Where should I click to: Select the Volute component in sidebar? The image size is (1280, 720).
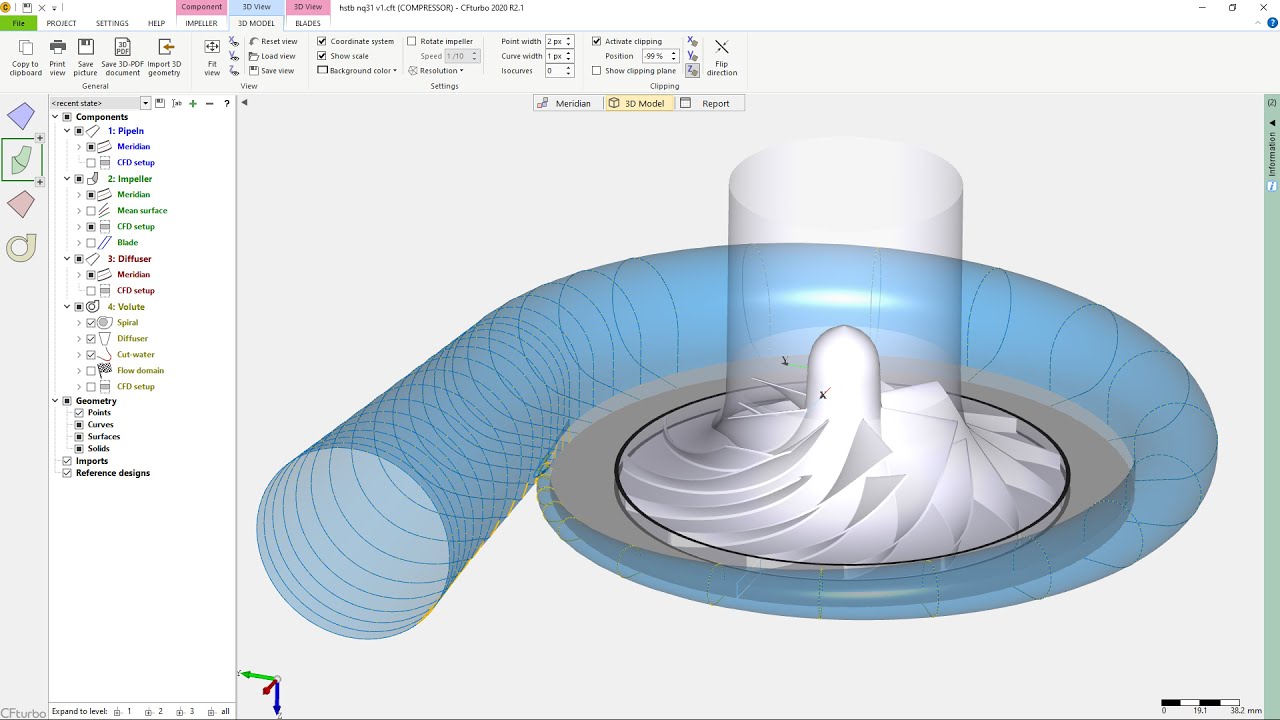tap(21, 248)
